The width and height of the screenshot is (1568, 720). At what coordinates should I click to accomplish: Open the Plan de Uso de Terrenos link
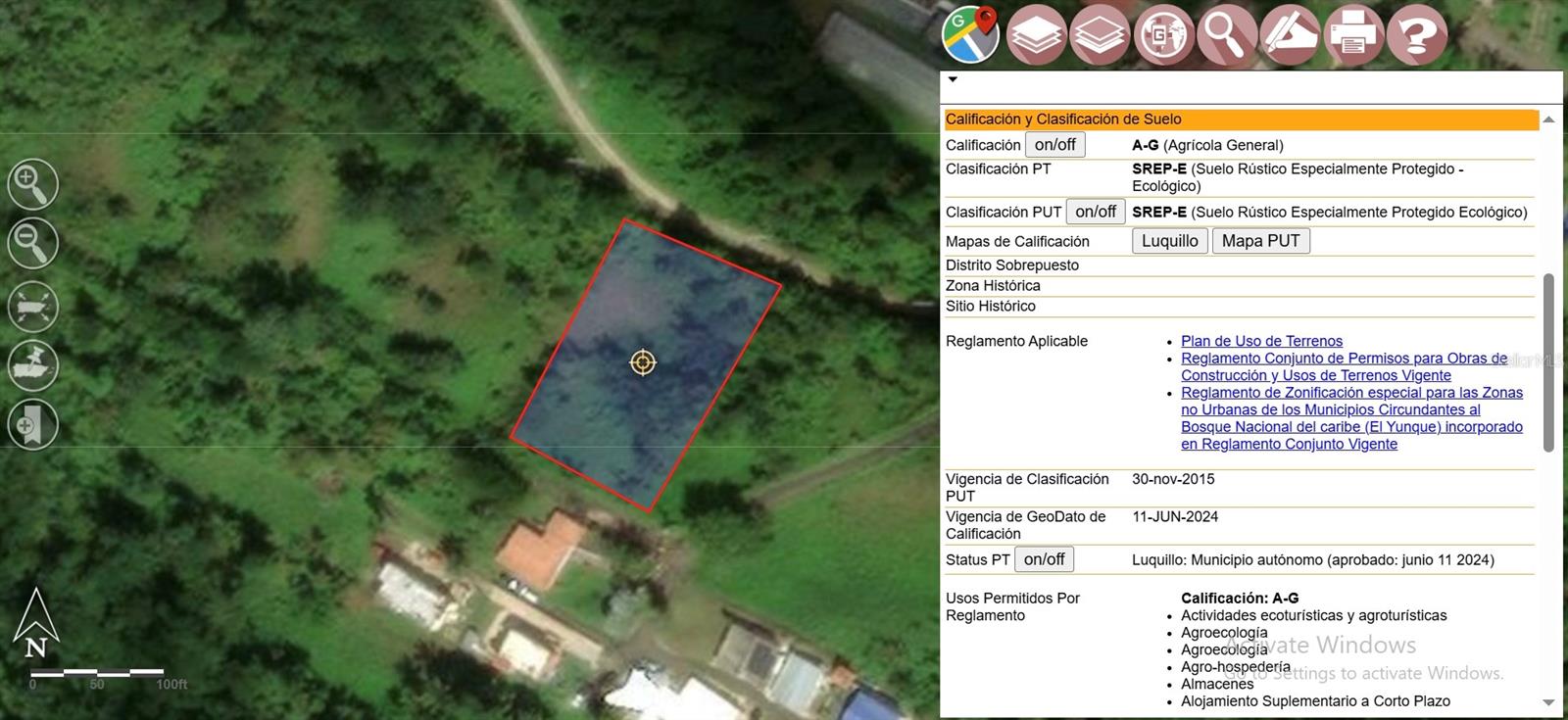tap(1261, 341)
